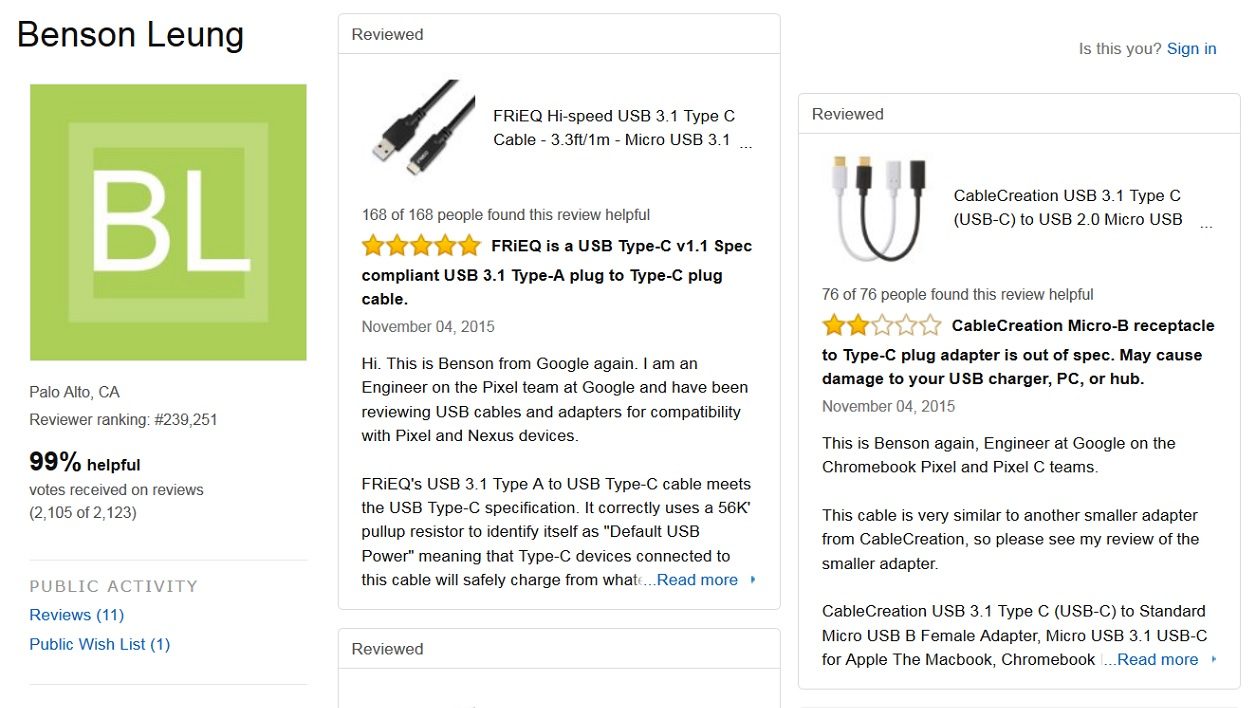Click the Reviewer ranking #239,251 text
Screen dimensions: 1256x708
pos(123,420)
